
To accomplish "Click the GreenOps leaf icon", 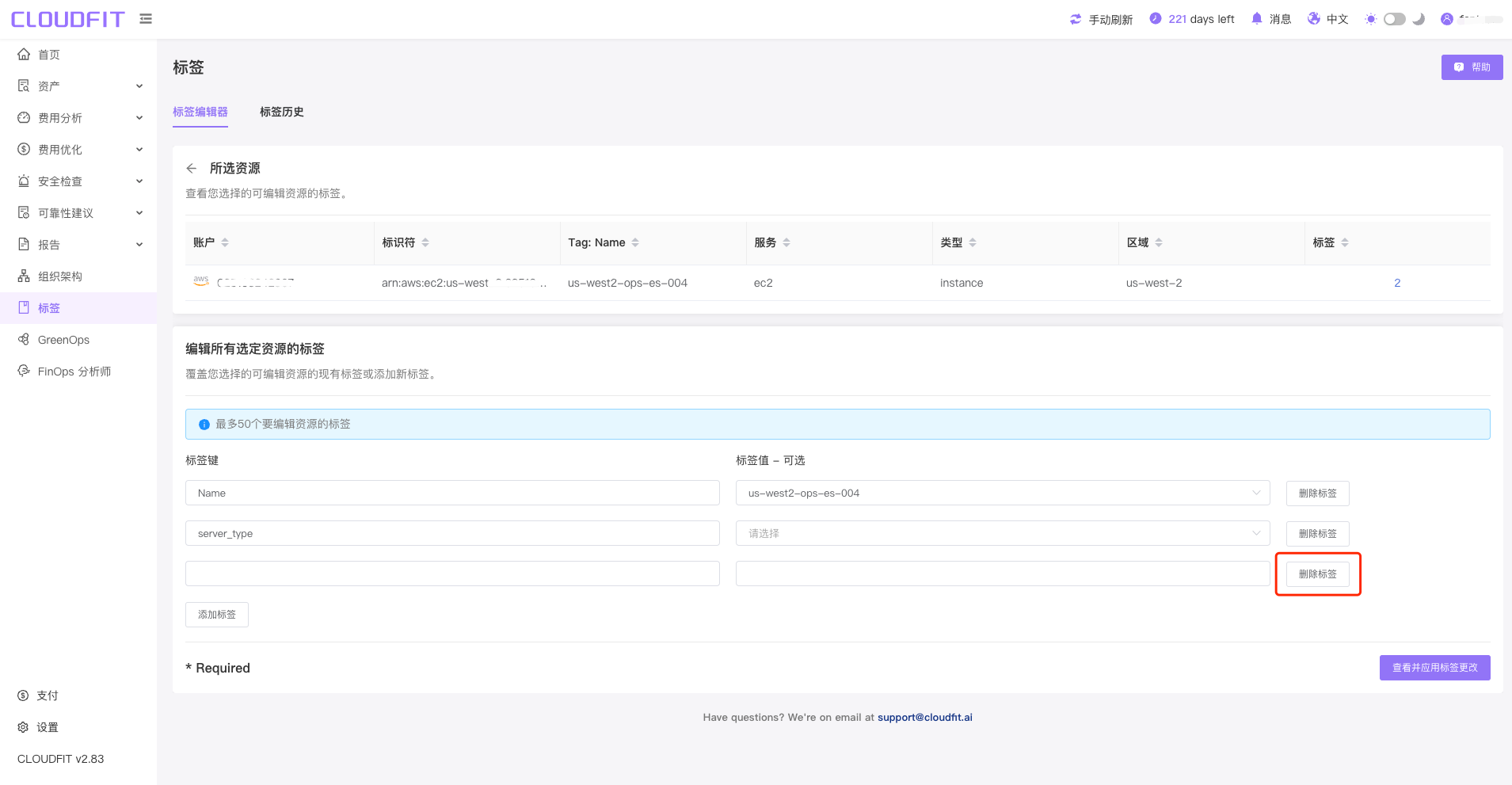I will click(24, 339).
